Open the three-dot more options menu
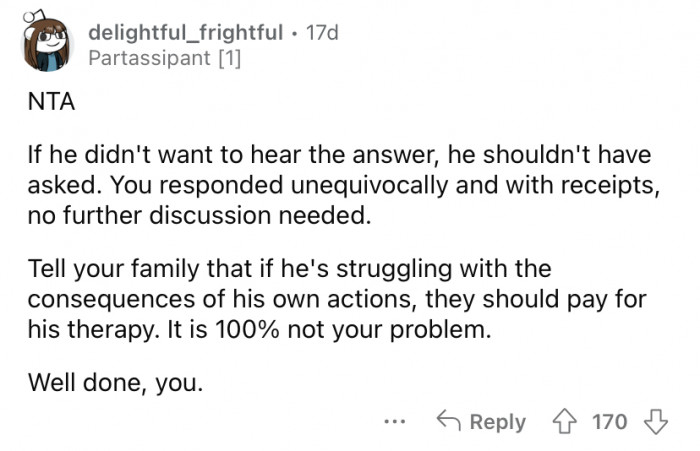The image size is (700, 451). click(396, 422)
